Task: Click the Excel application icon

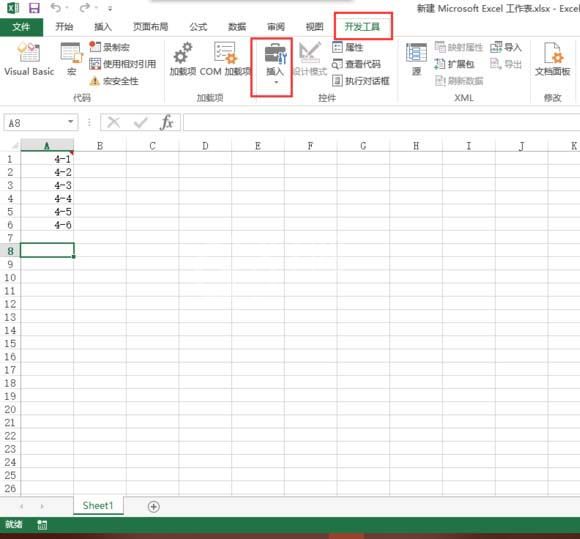Action: (13, 8)
